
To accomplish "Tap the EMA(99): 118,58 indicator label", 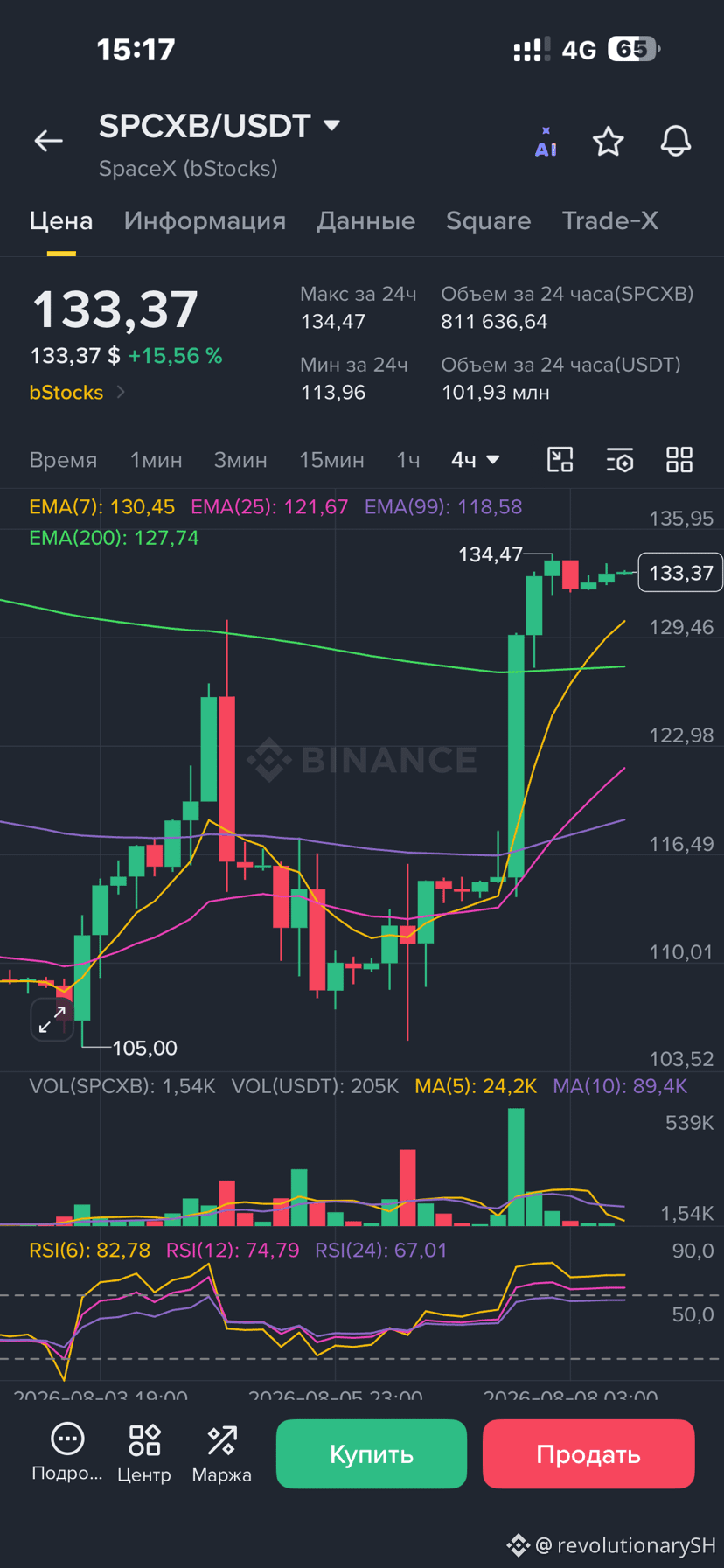I will [x=443, y=507].
